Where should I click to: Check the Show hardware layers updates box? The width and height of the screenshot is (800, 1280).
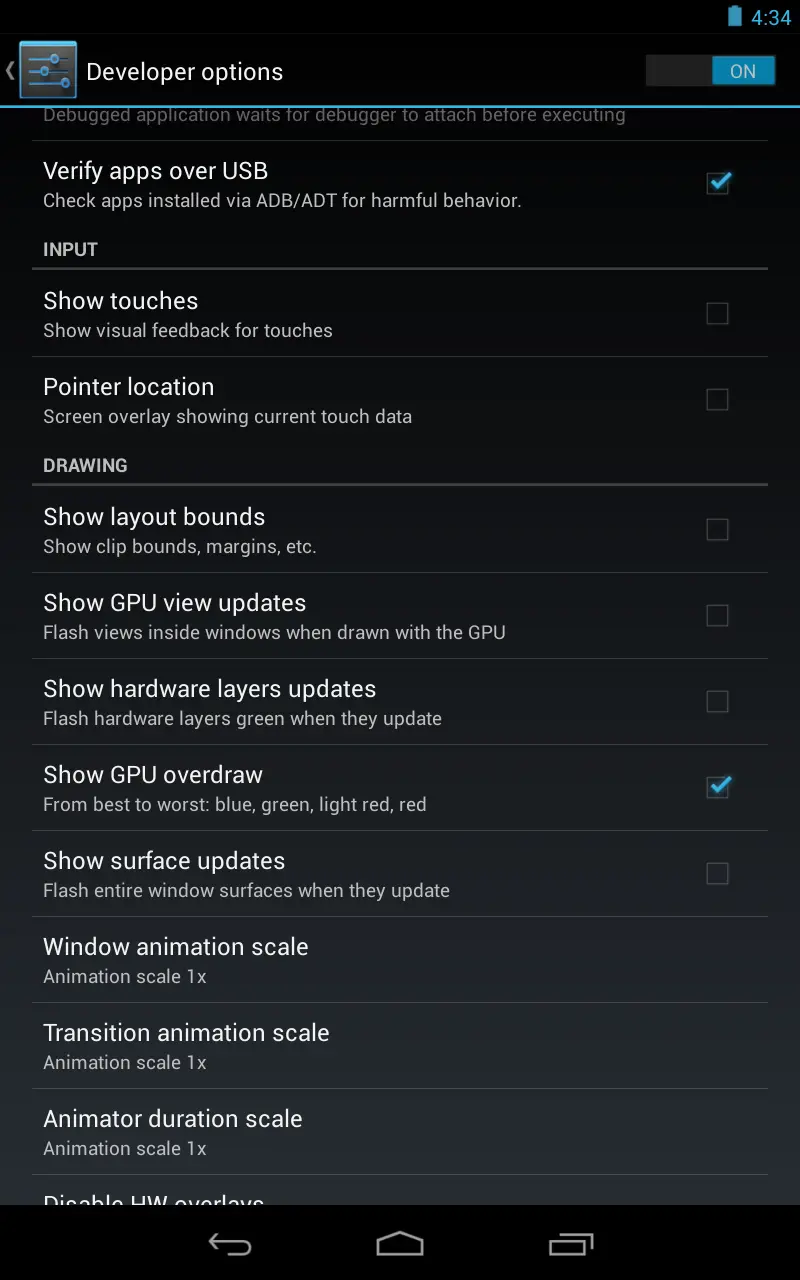tap(717, 701)
